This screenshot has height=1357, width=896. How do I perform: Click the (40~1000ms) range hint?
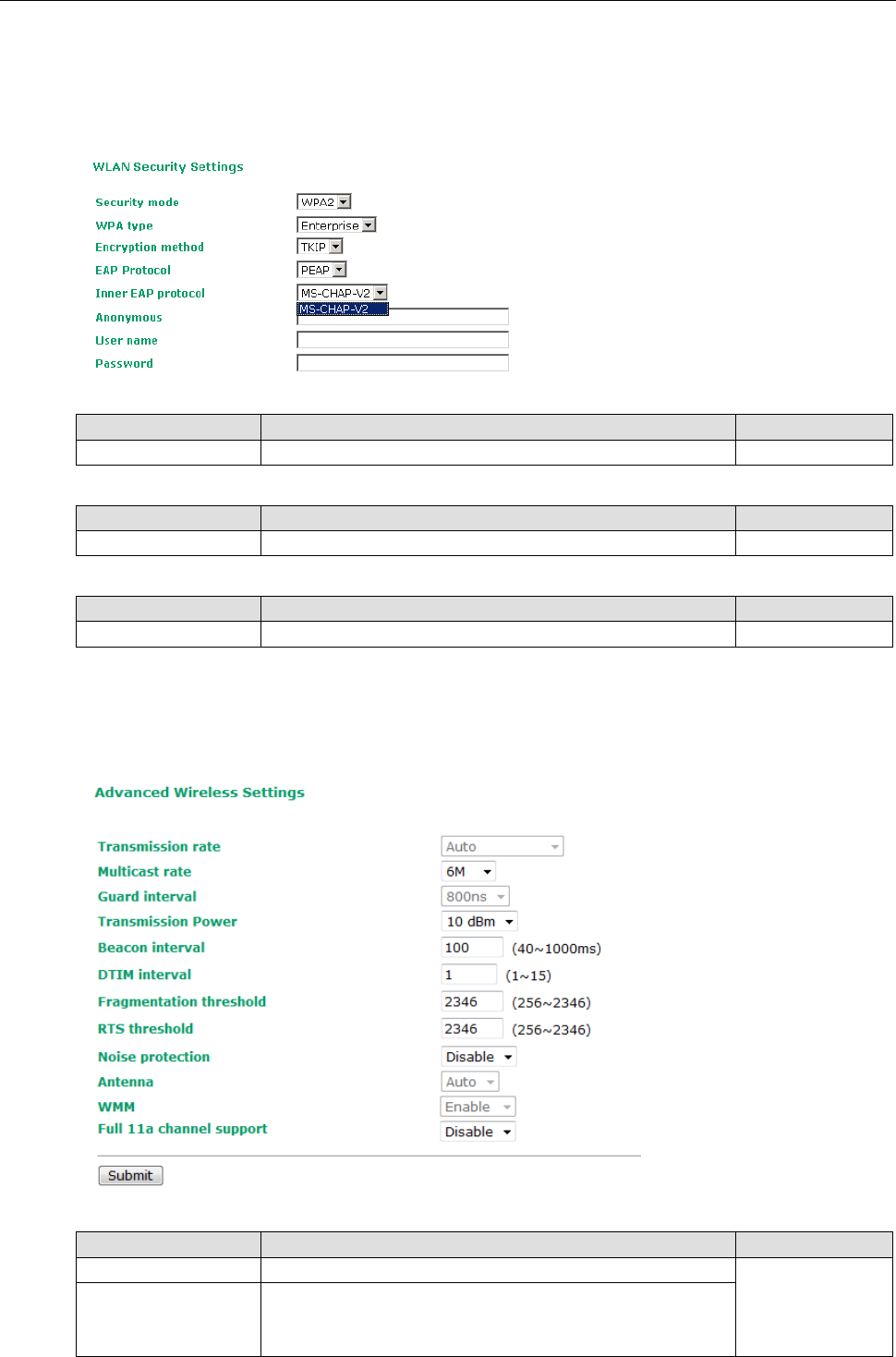click(x=556, y=949)
